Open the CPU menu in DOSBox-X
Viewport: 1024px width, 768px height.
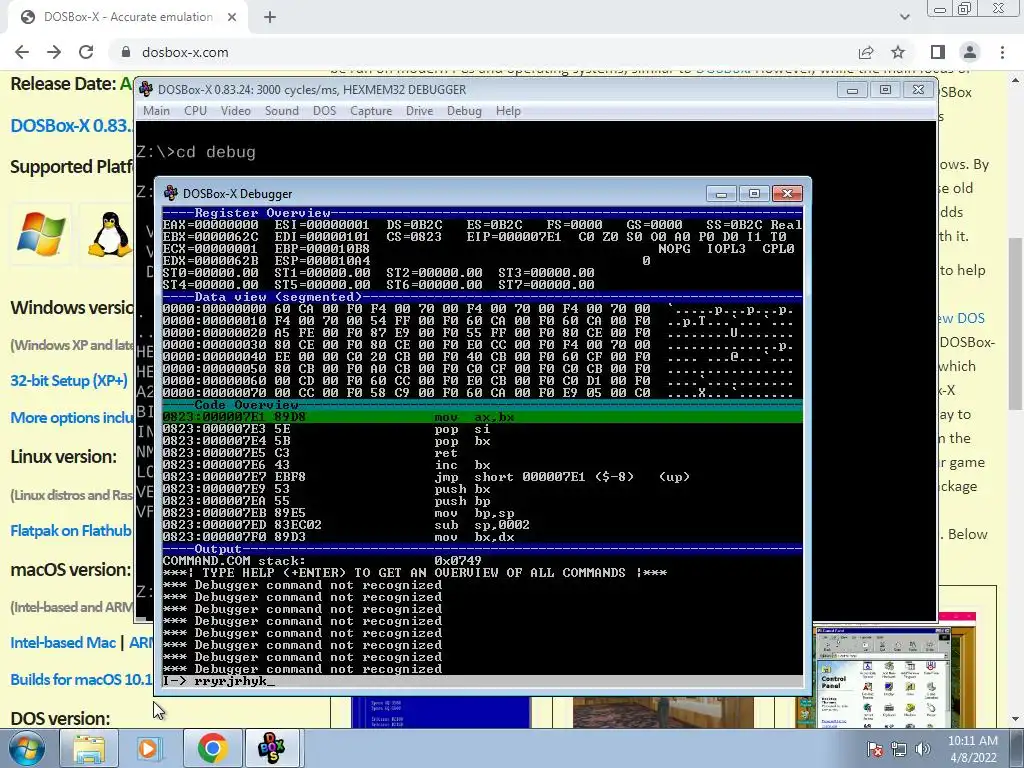195,111
